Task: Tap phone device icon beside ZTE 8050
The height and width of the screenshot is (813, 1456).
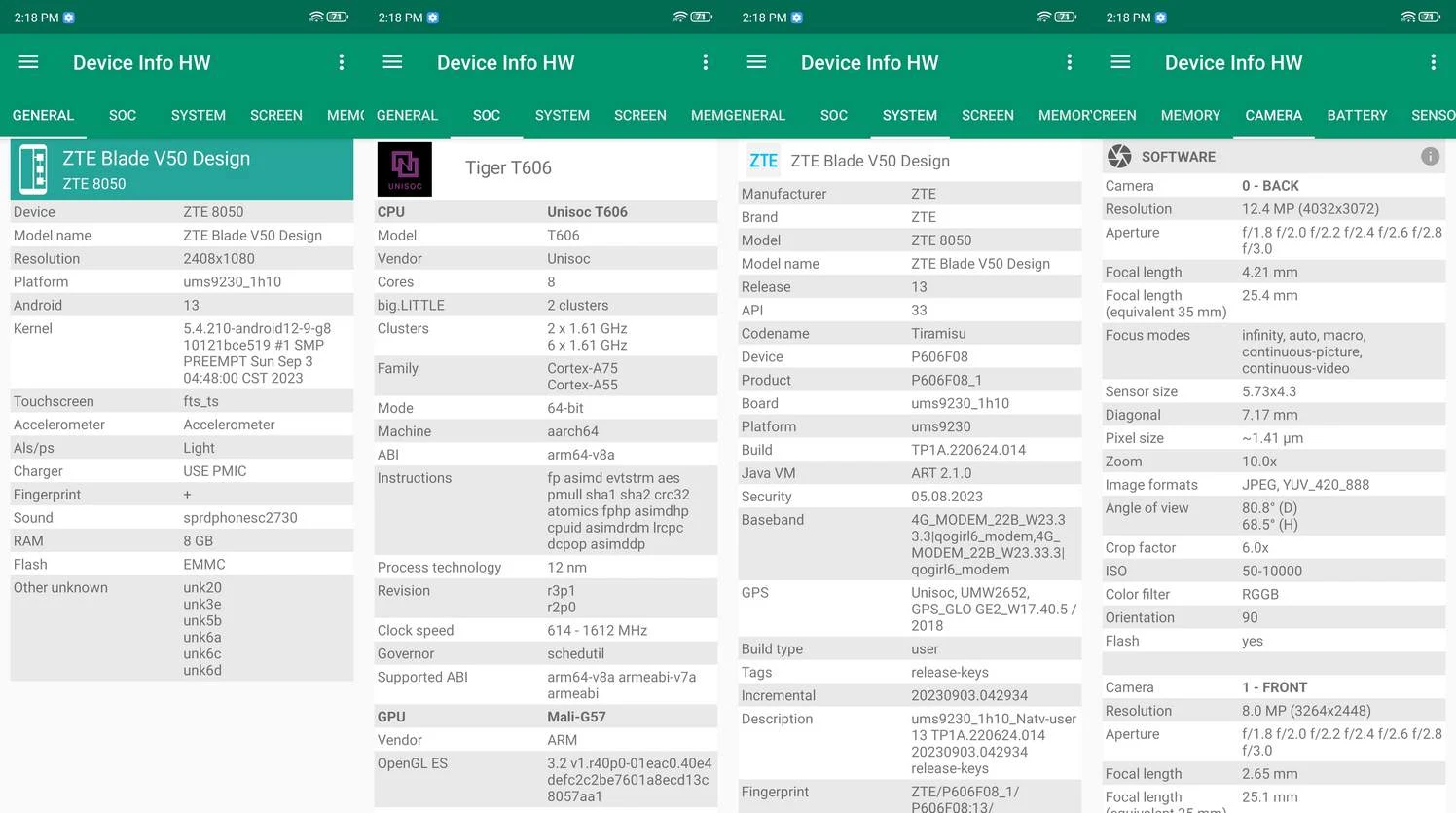Action: [x=34, y=168]
